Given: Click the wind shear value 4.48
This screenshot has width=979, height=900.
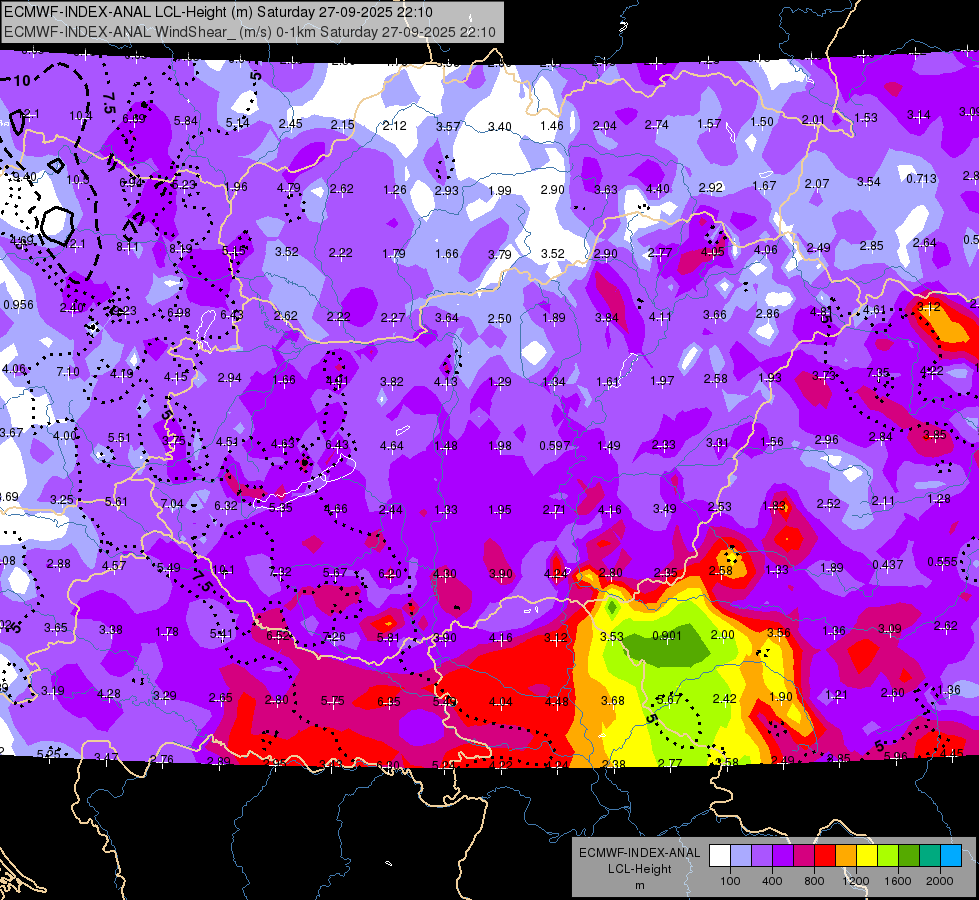Looking at the screenshot, I should (556, 701).
